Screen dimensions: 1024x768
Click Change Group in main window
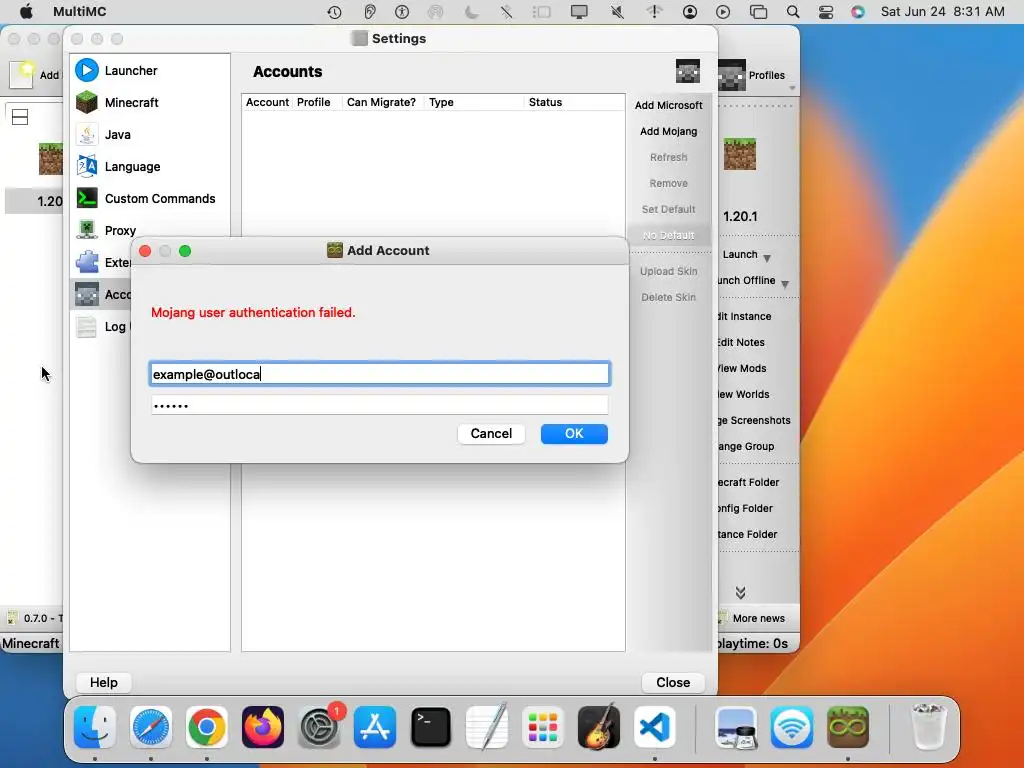coord(746,447)
